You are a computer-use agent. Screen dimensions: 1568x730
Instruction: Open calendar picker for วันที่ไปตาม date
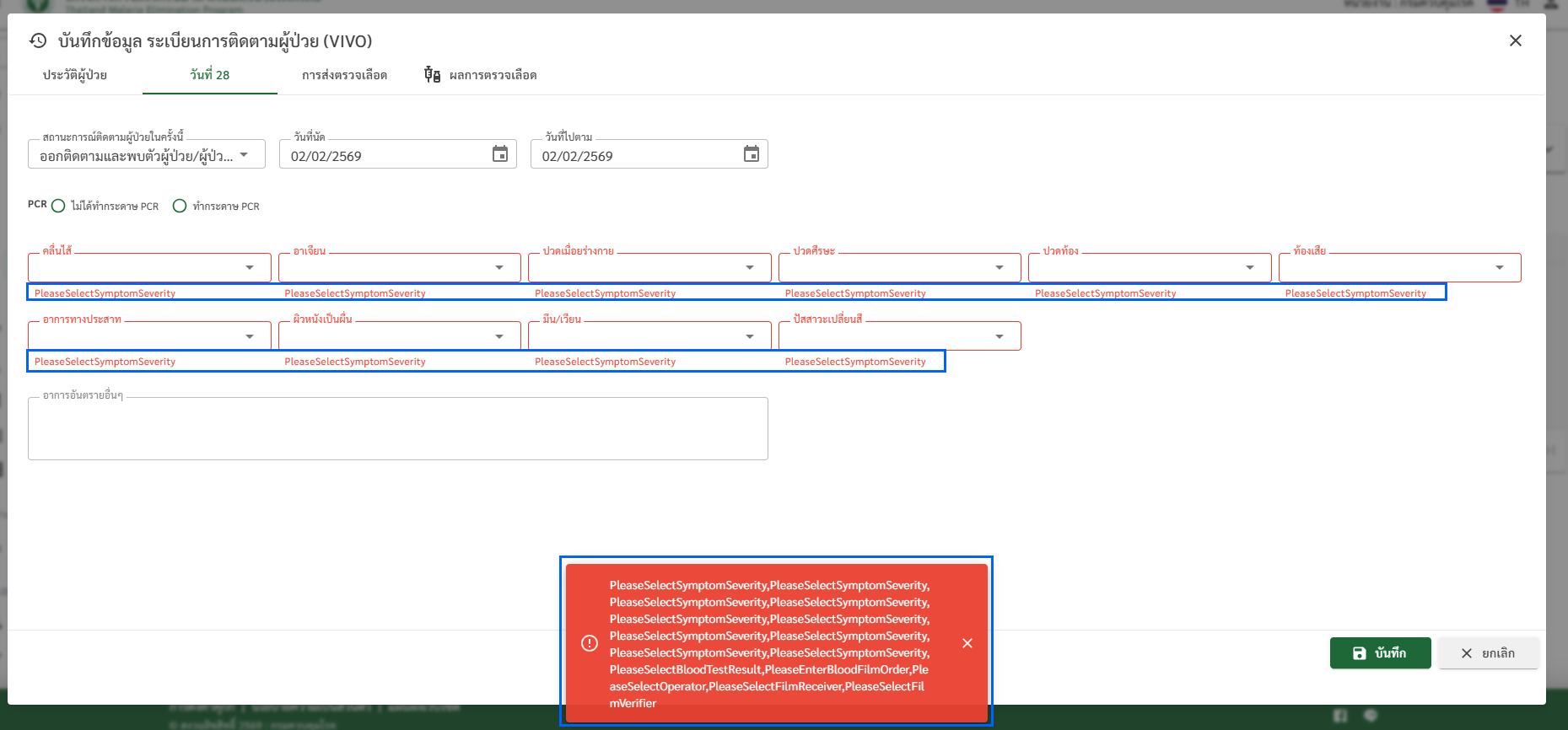[751, 154]
